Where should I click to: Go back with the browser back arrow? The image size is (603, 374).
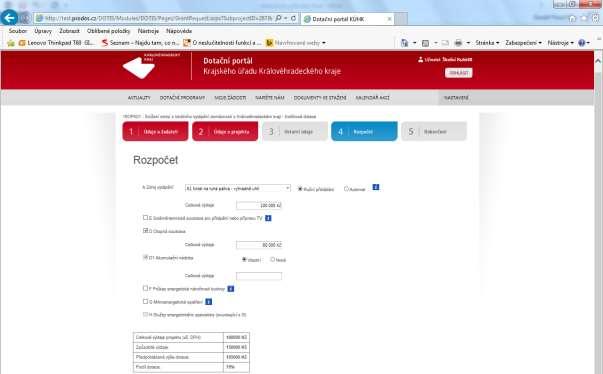click(9, 18)
